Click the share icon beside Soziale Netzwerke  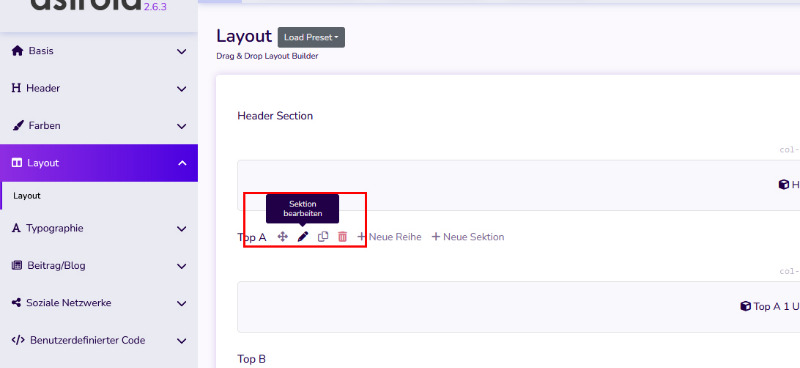point(16,303)
